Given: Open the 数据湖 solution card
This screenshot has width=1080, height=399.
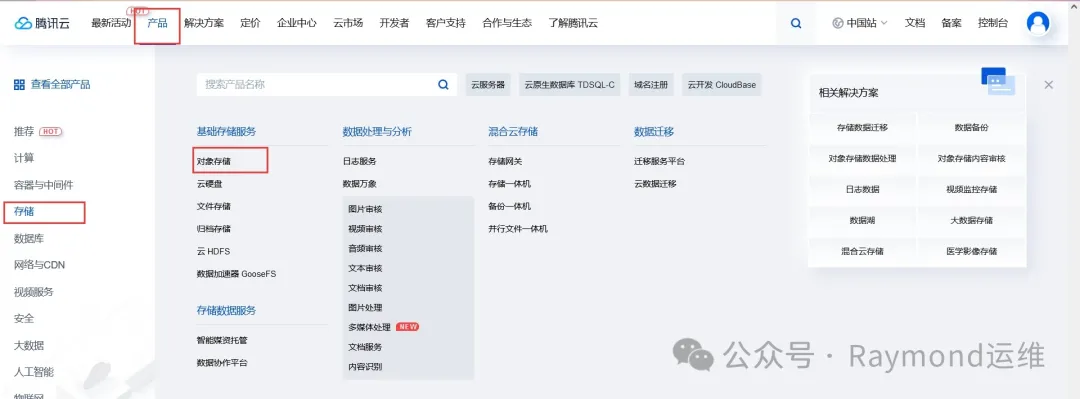Looking at the screenshot, I should pos(862,221).
